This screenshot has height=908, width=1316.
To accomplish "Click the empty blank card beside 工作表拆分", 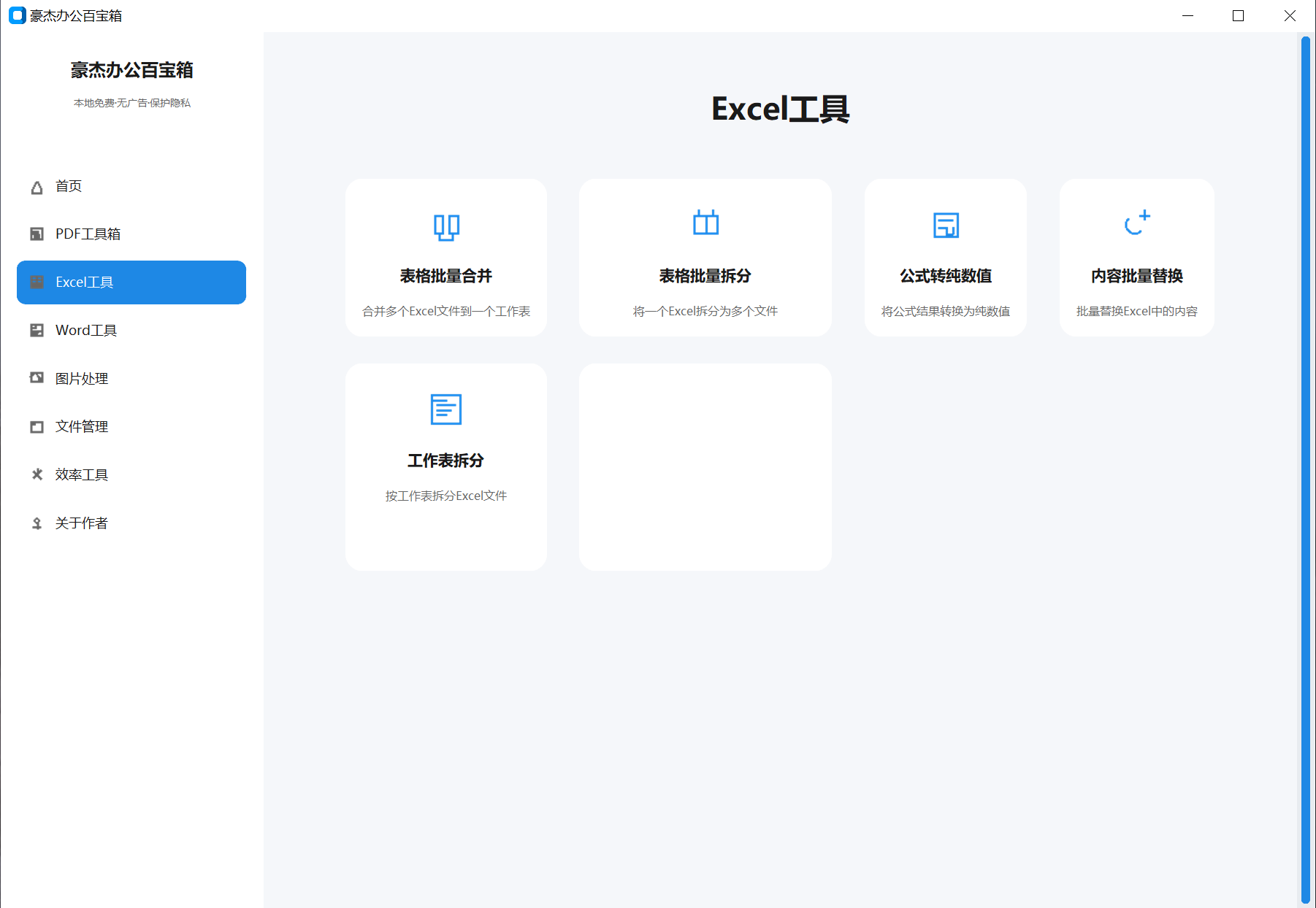I will click(705, 467).
